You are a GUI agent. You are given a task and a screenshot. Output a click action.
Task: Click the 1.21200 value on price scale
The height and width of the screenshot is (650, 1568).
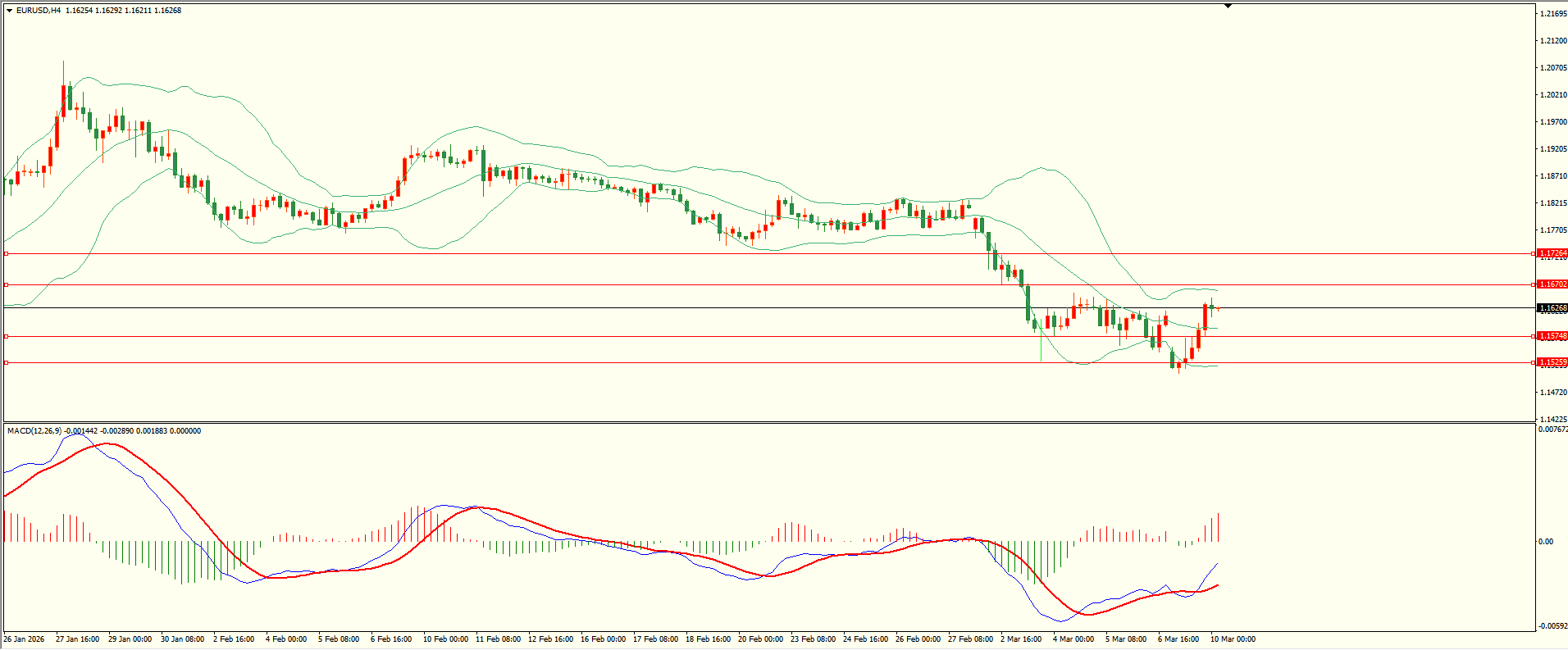(1553, 40)
